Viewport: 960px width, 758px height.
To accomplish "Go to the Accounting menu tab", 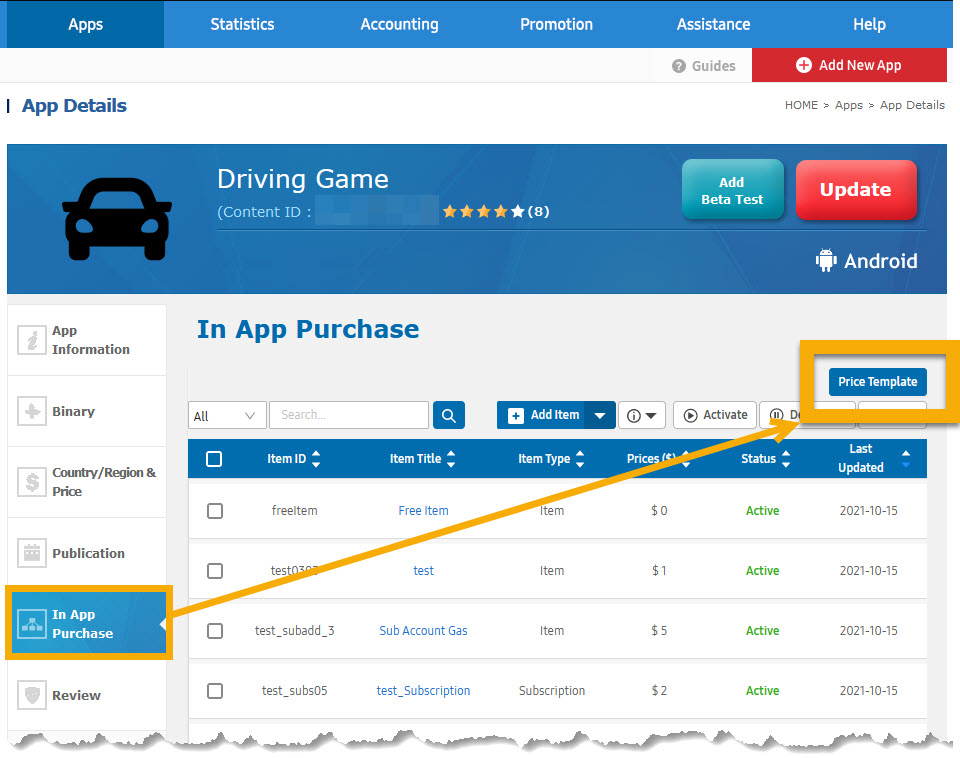I will point(399,24).
